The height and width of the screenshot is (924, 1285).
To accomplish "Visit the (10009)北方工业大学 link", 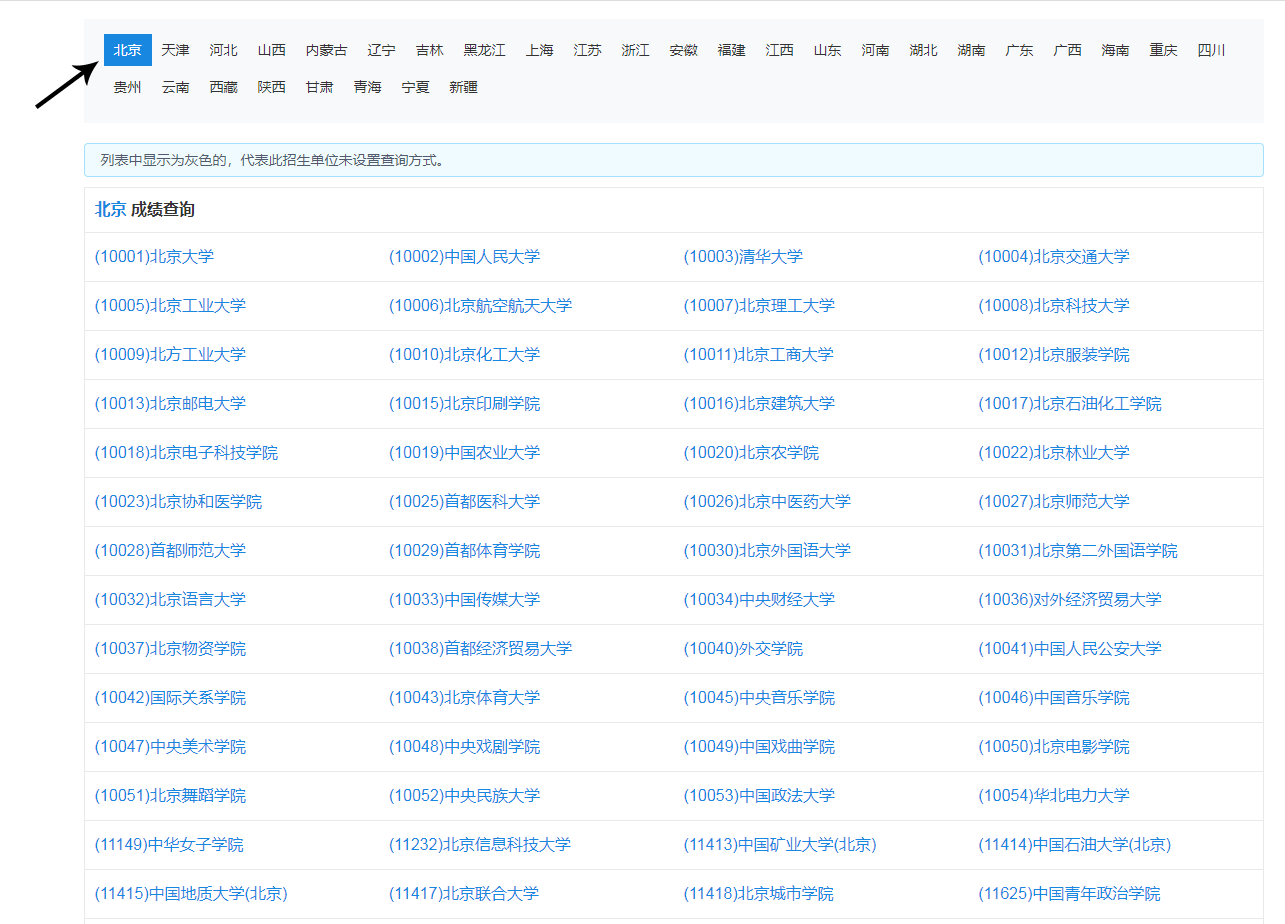I will click(x=170, y=355).
